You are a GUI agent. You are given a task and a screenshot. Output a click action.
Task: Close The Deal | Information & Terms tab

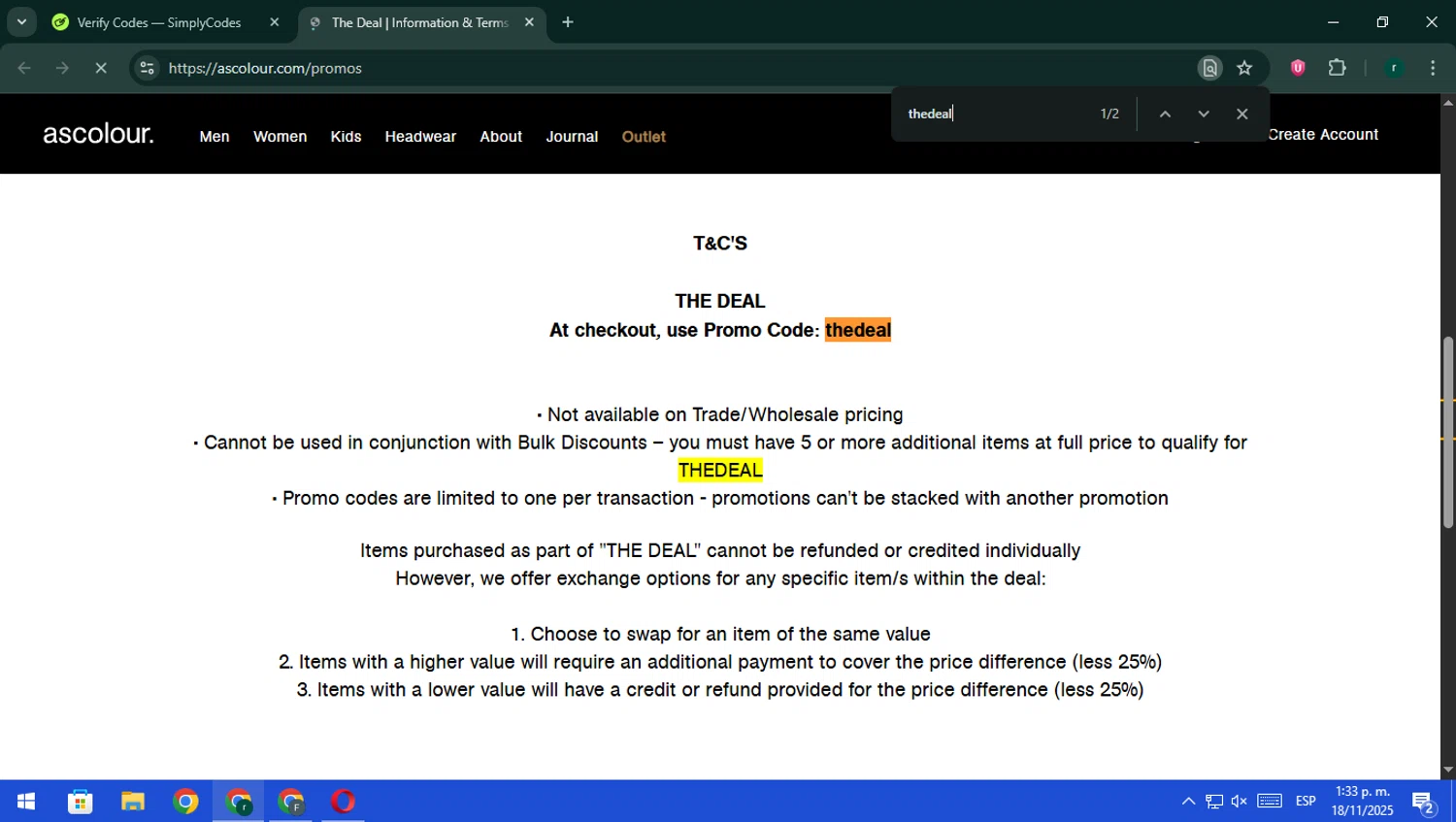529,22
